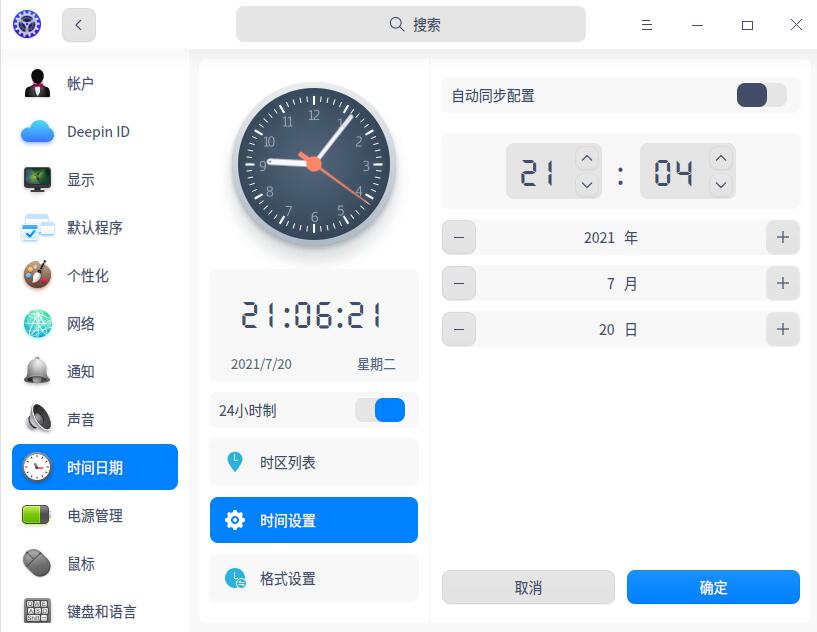Open Deepin ID cloud icon
The image size is (817, 632).
tap(37, 131)
